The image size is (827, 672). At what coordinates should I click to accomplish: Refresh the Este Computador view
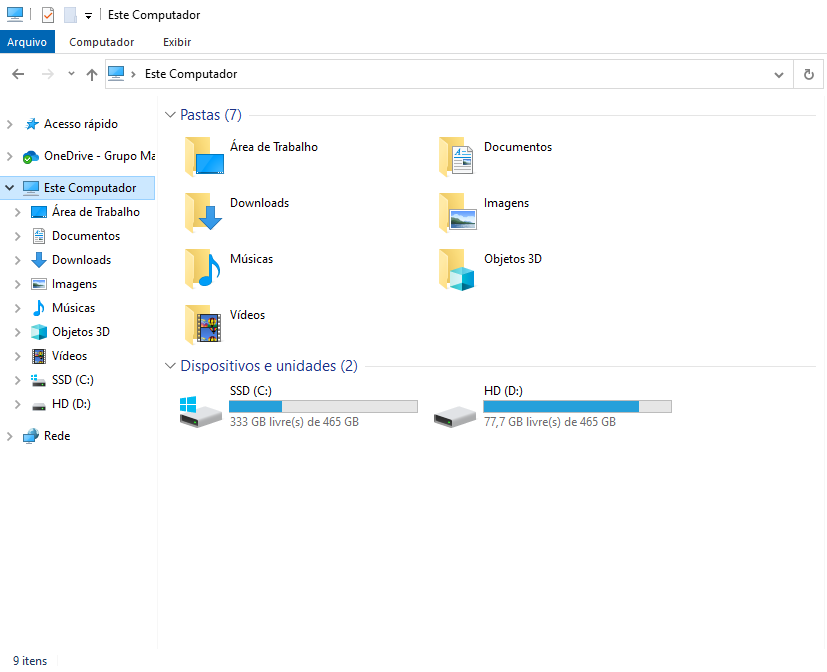(809, 74)
